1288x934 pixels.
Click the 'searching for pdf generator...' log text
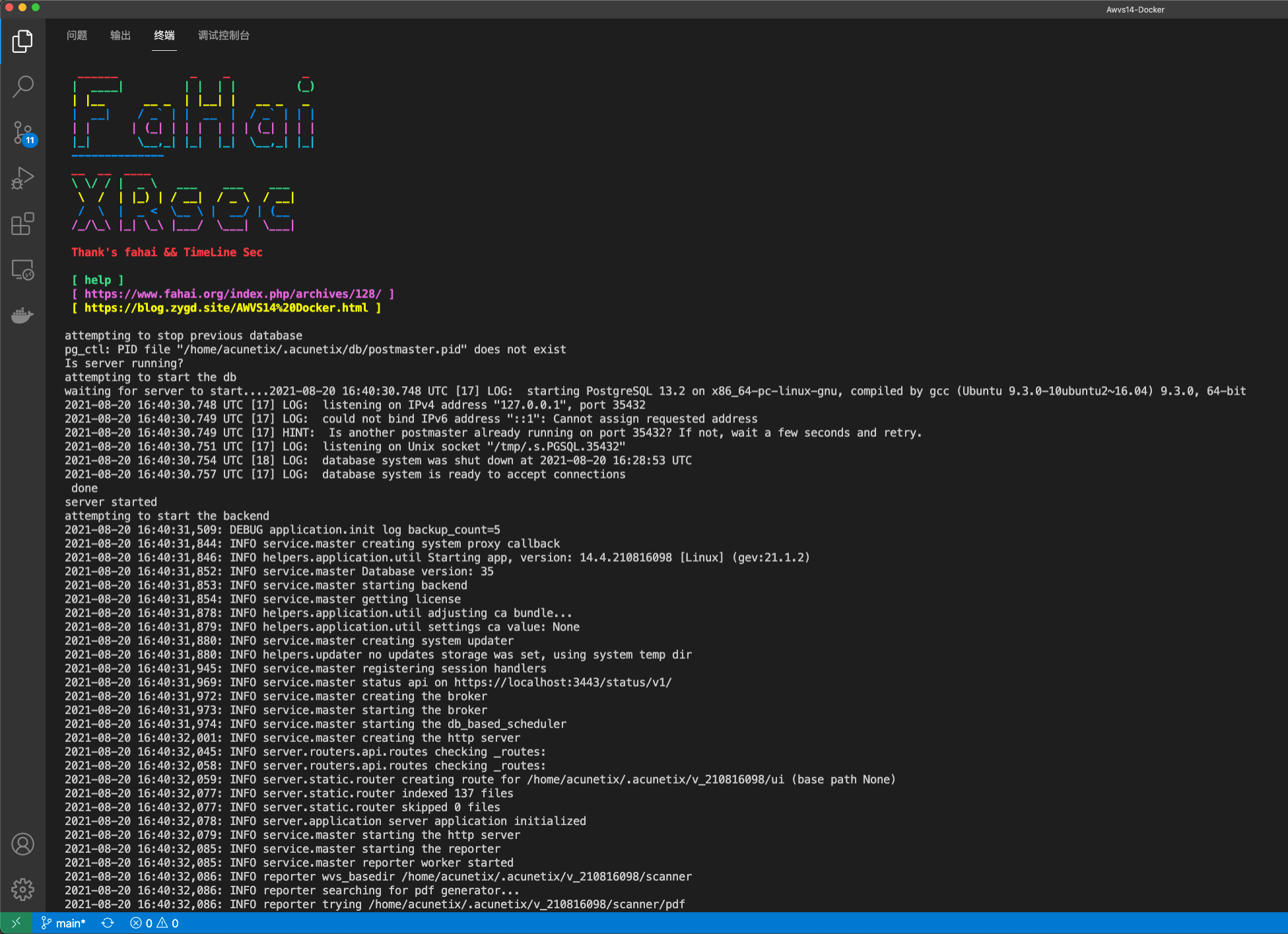pyautogui.click(x=421, y=890)
